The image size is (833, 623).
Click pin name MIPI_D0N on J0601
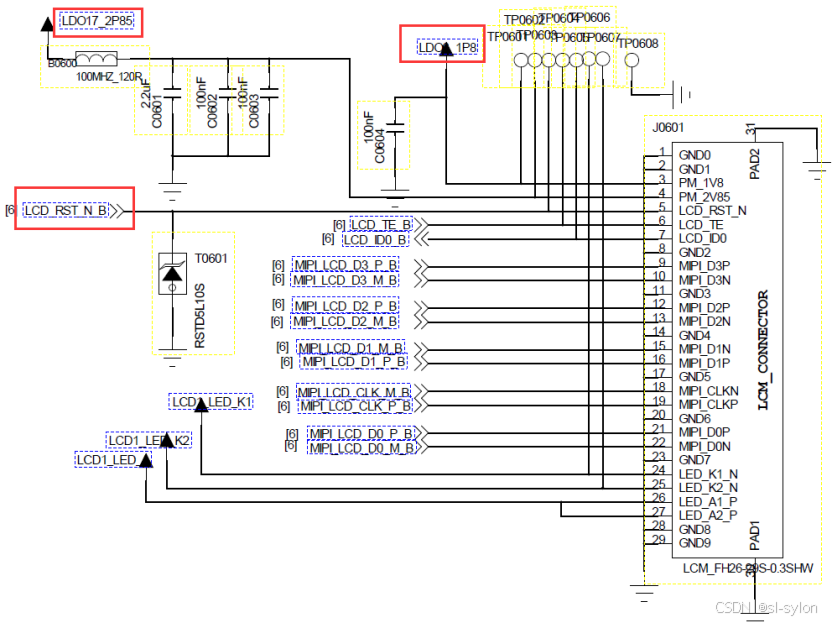point(705,447)
